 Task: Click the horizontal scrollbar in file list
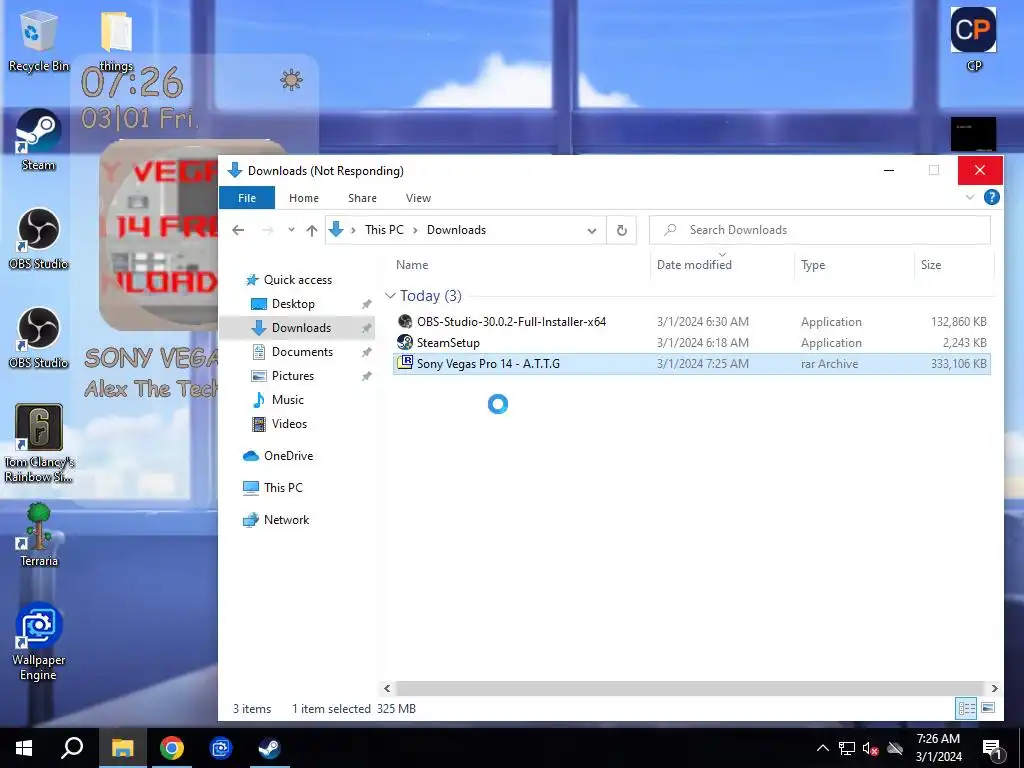pyautogui.click(x=689, y=688)
